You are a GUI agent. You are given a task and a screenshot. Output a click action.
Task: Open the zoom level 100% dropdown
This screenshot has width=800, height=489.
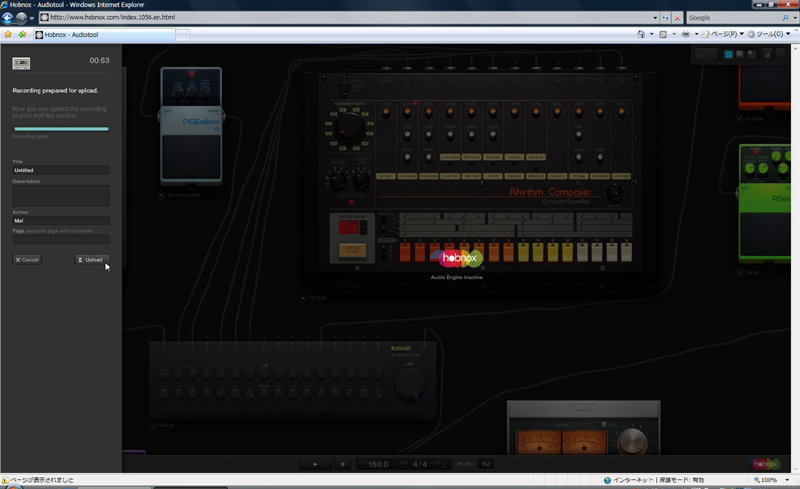coord(788,480)
